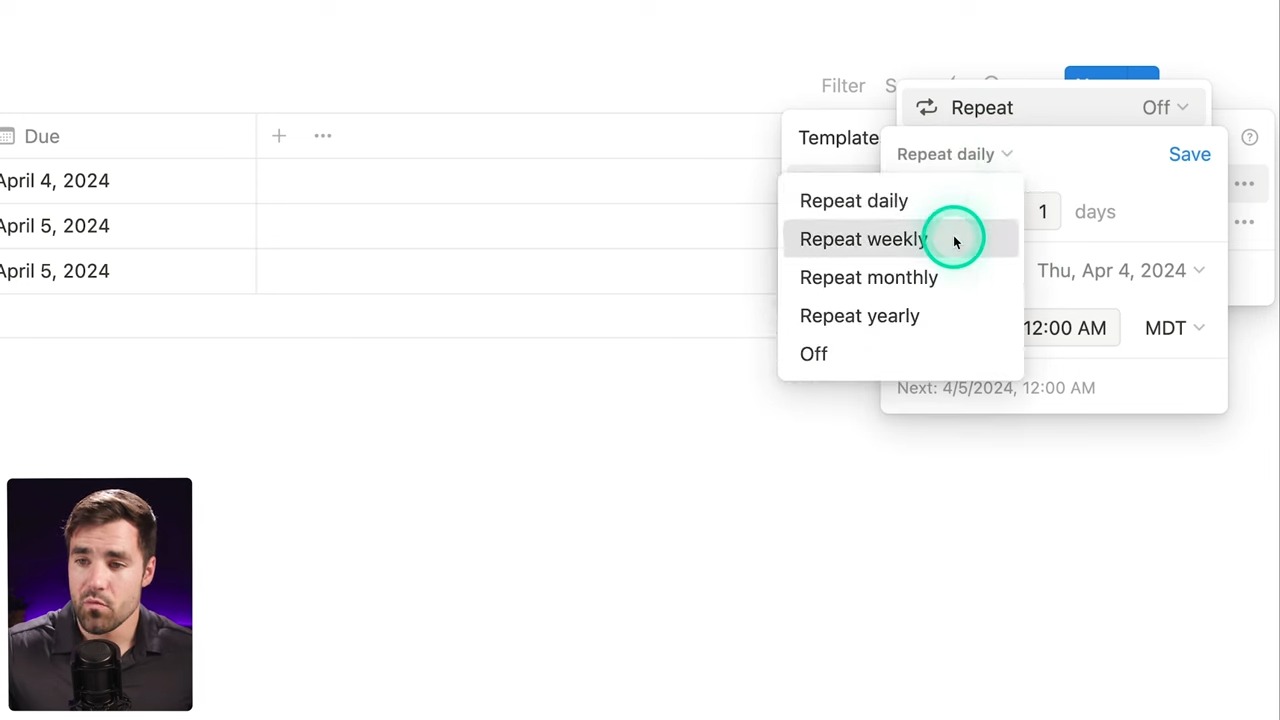
Task: Select Repeat weekly from the list
Action: tap(863, 239)
